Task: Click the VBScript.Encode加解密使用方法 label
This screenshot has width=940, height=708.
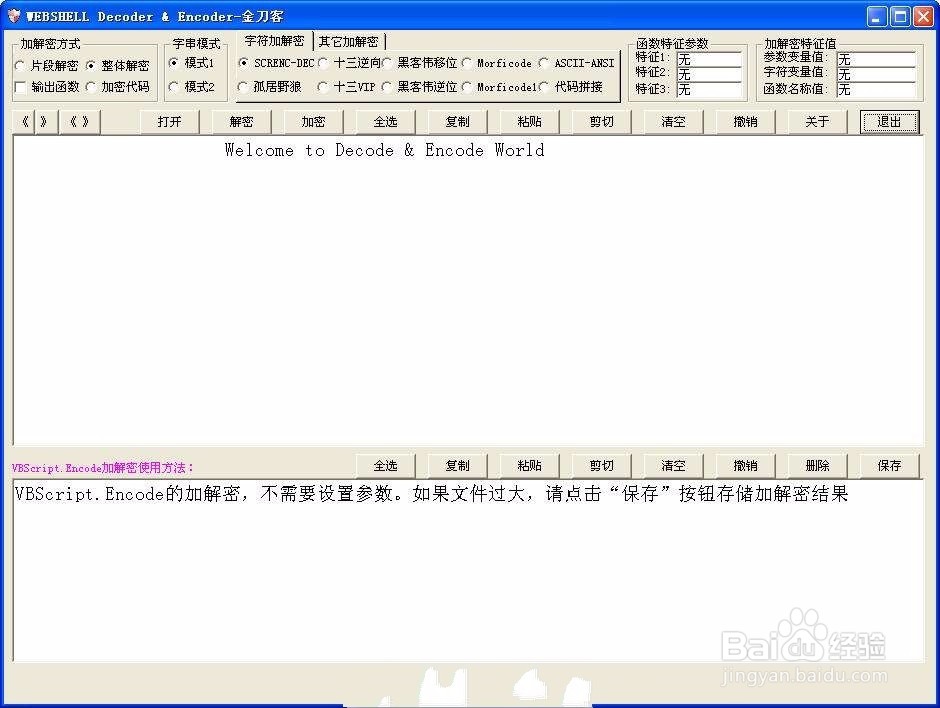Action: coord(103,468)
